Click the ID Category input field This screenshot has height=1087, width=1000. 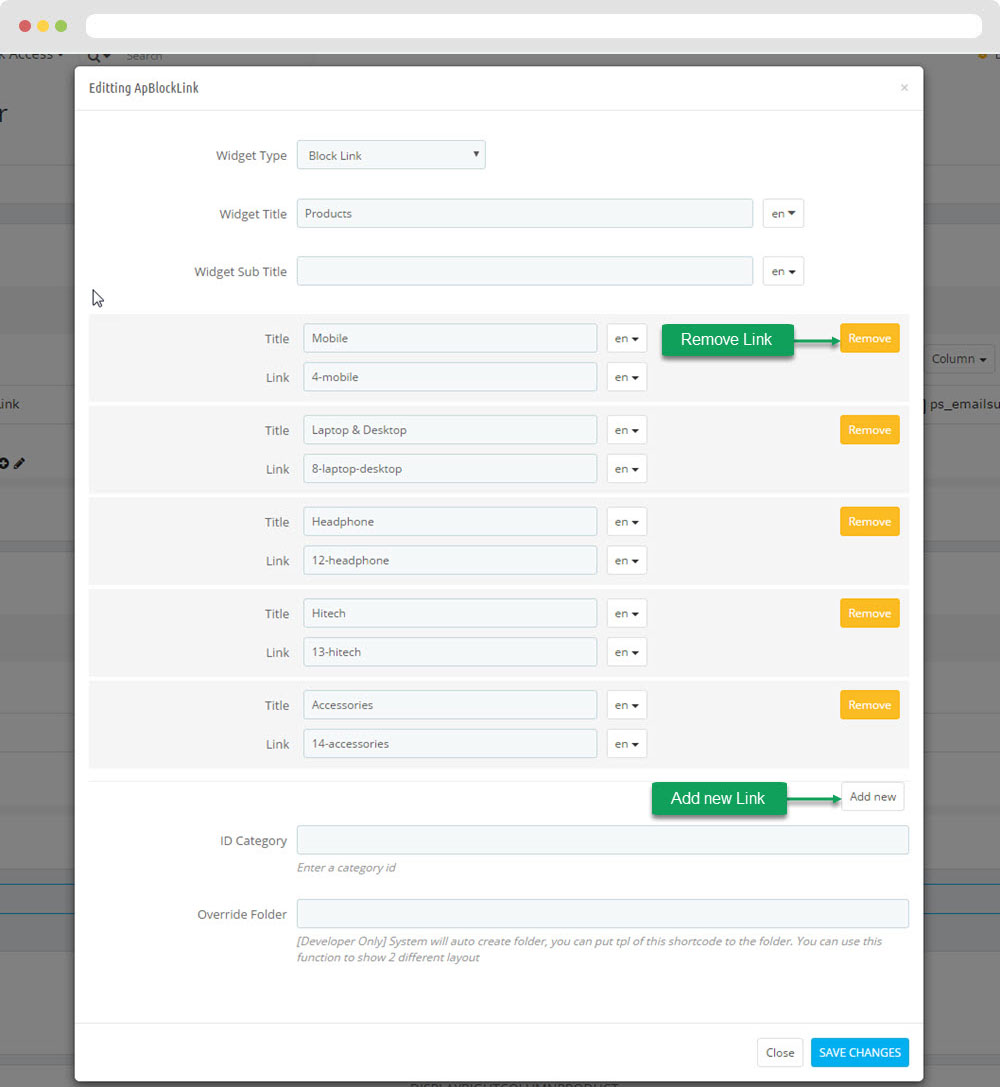[602, 840]
